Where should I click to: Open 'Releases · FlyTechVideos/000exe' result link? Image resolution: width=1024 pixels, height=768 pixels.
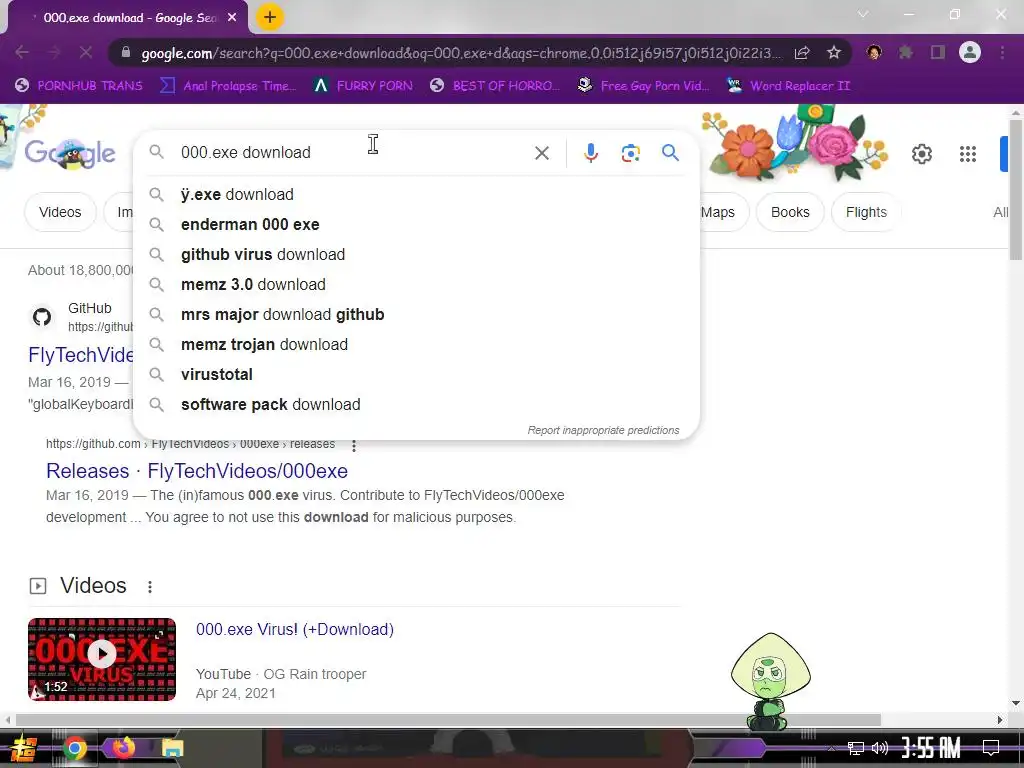[197, 471]
